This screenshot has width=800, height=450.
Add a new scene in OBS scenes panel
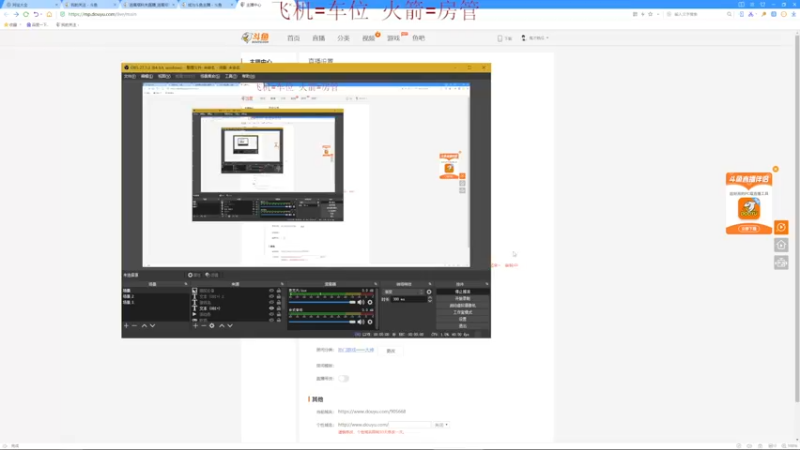[127, 326]
